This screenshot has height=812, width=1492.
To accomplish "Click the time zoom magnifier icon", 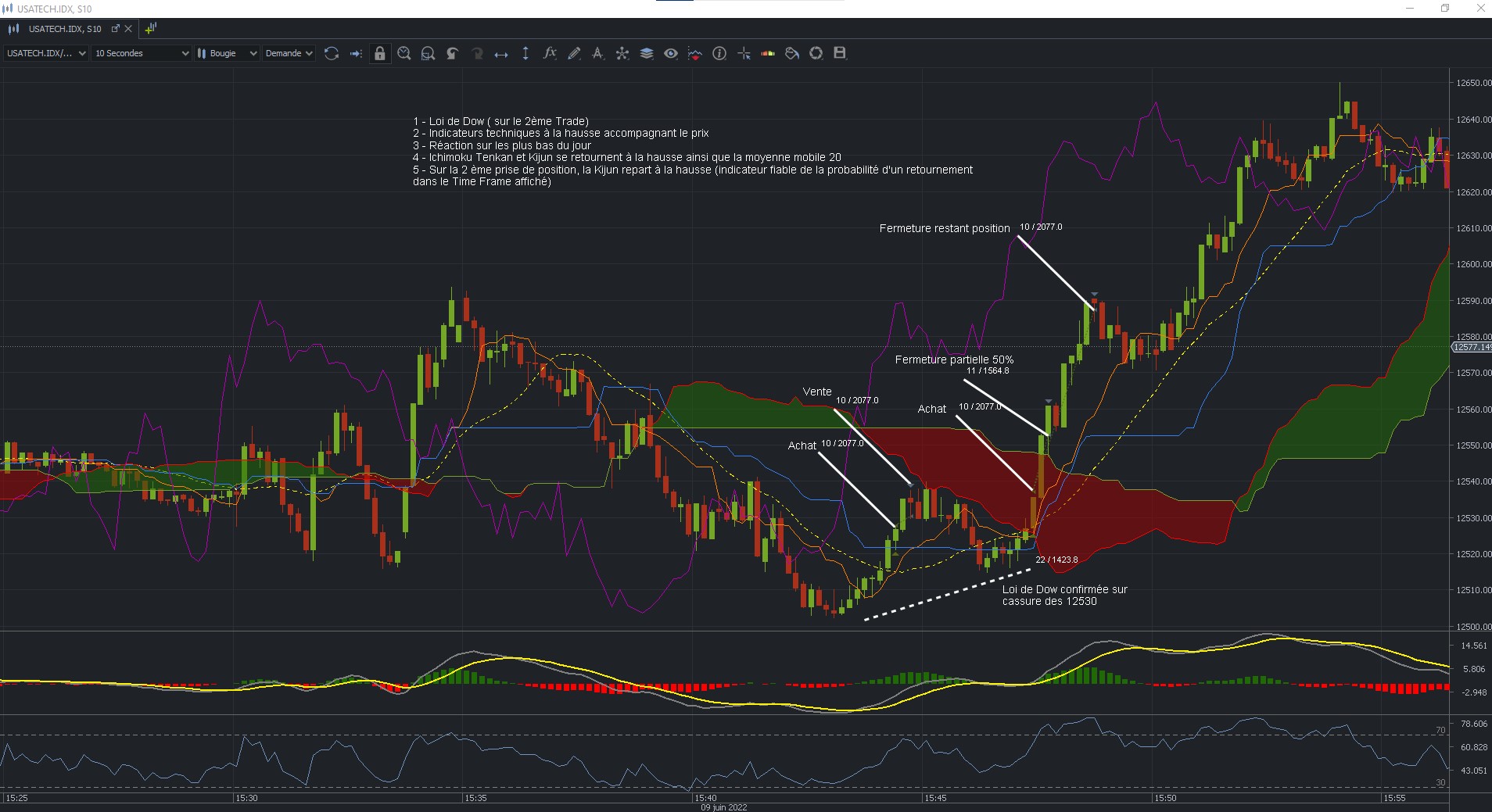I will pos(404,53).
